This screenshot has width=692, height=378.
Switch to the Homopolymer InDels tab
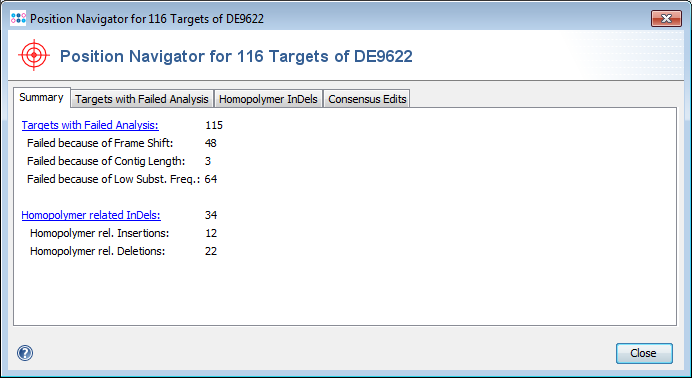(x=268, y=99)
